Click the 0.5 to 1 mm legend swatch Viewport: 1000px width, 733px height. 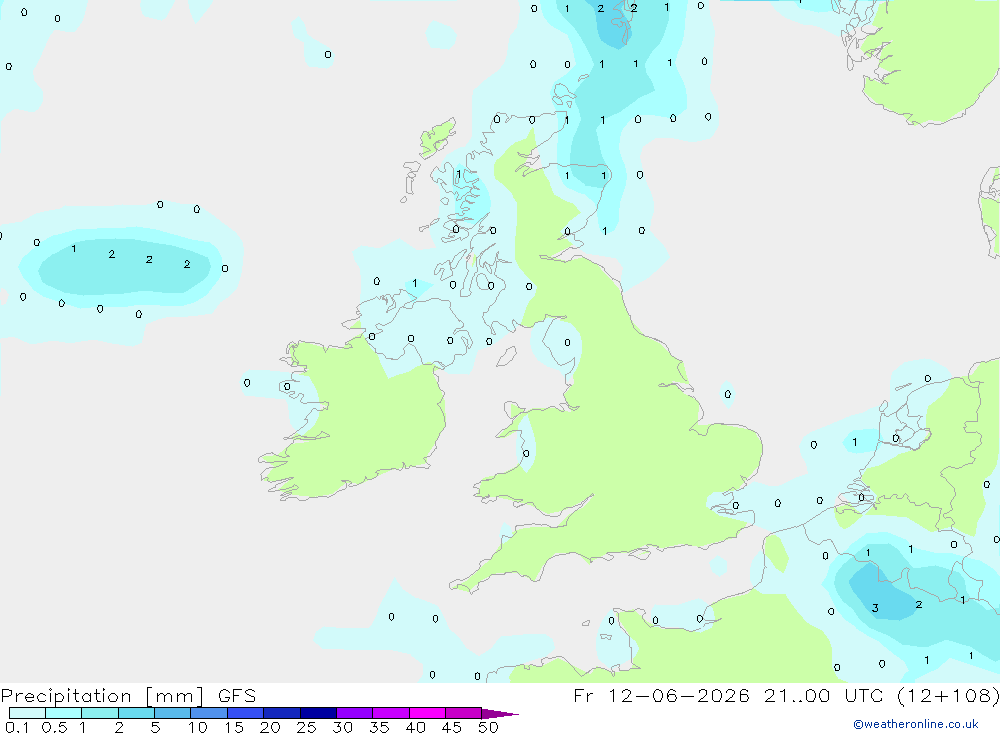(x=64, y=713)
